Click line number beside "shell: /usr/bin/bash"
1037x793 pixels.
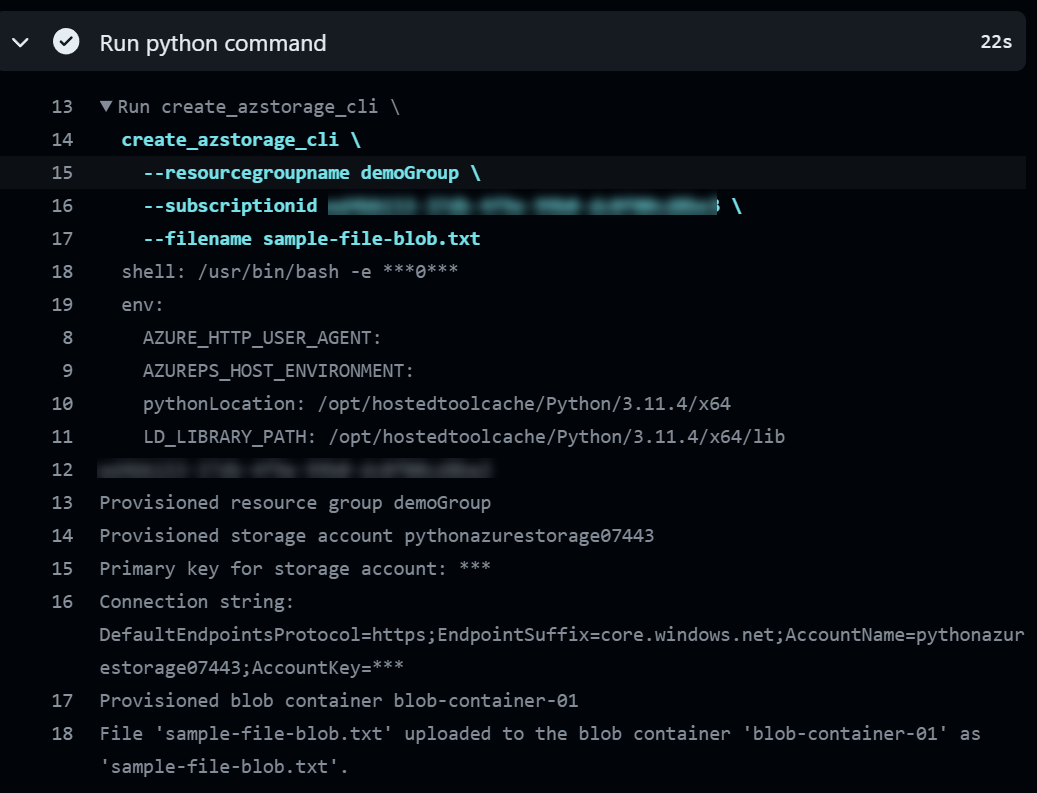click(62, 271)
